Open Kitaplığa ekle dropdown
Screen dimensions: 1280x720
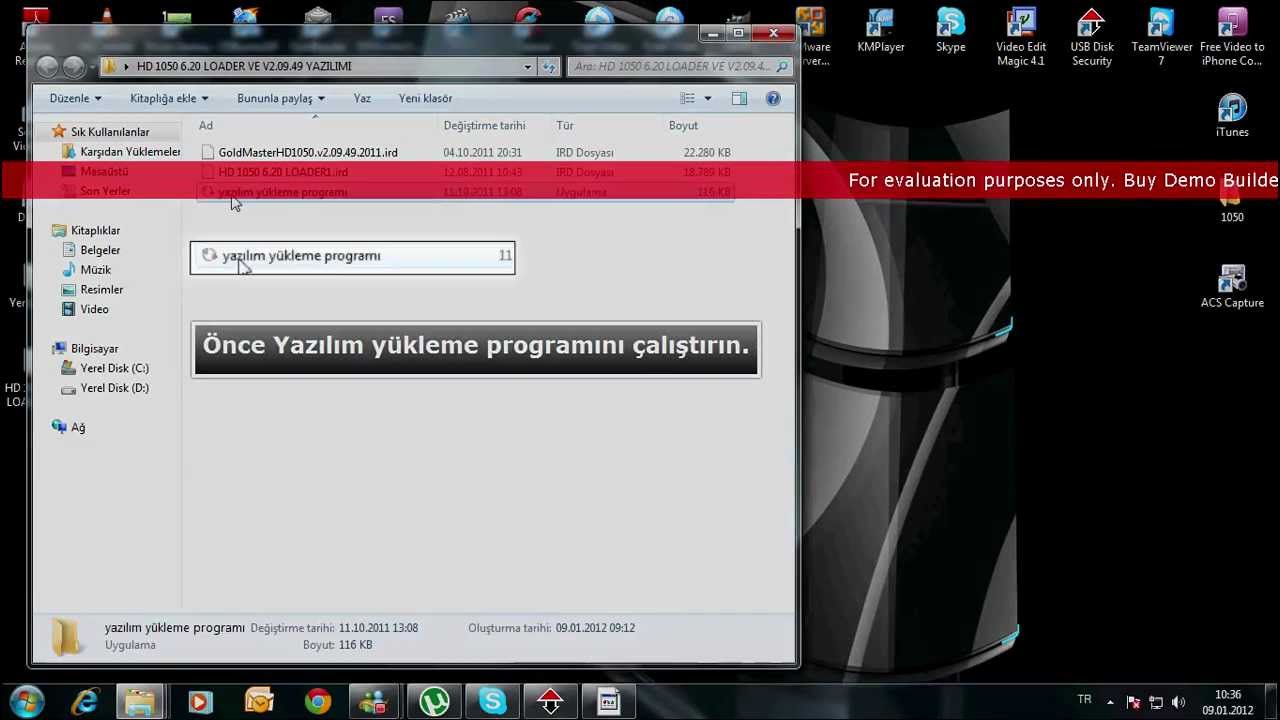pyautogui.click(x=169, y=98)
